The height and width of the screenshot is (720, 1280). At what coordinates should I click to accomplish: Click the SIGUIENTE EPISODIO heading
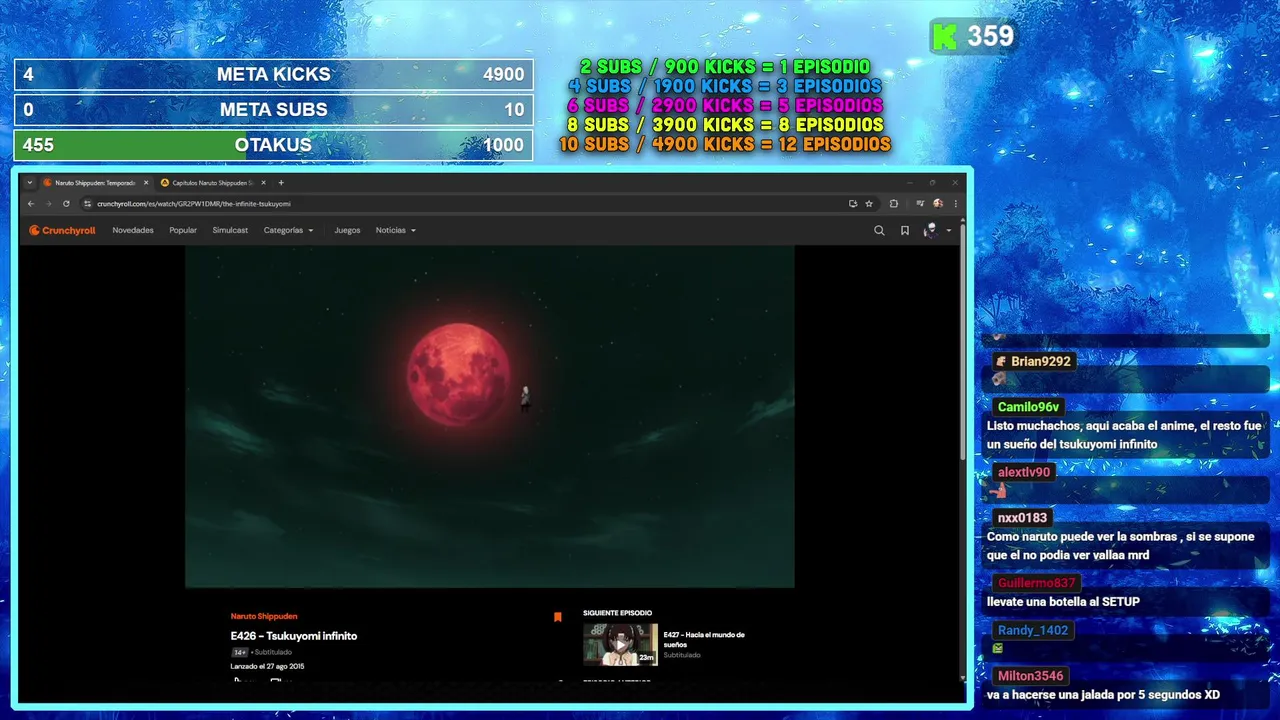[x=617, y=613]
